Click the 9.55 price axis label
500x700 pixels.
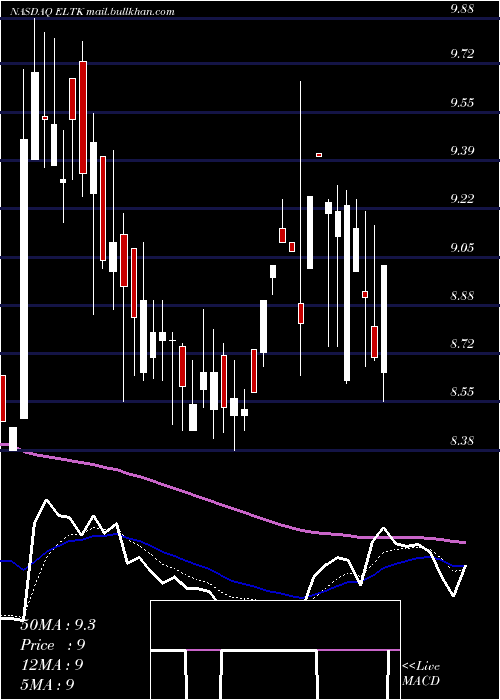pos(462,103)
